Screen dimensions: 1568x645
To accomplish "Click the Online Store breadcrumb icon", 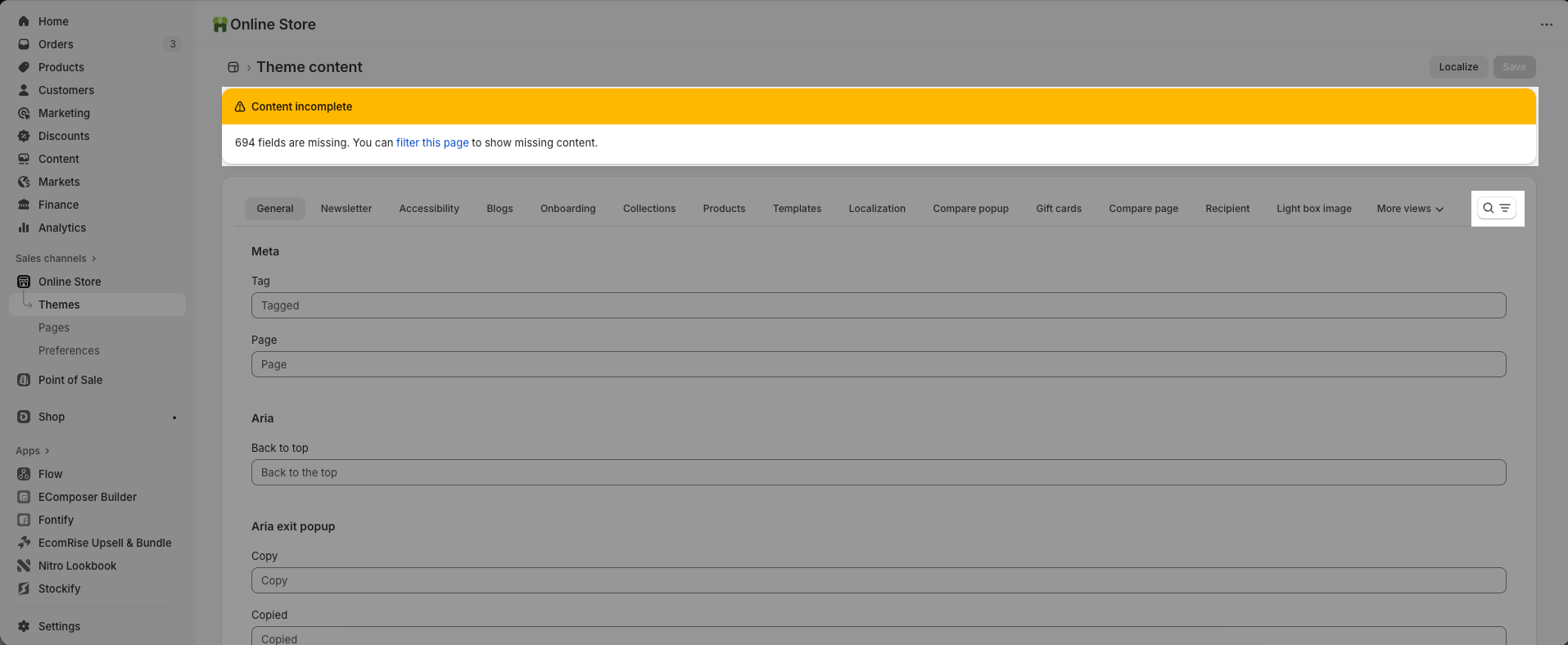I will (x=233, y=67).
